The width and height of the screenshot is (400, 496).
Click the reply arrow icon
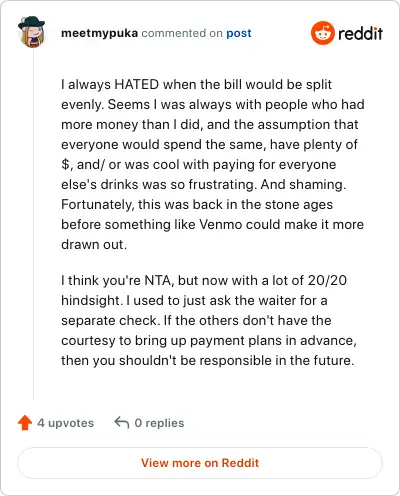[x=122, y=422]
